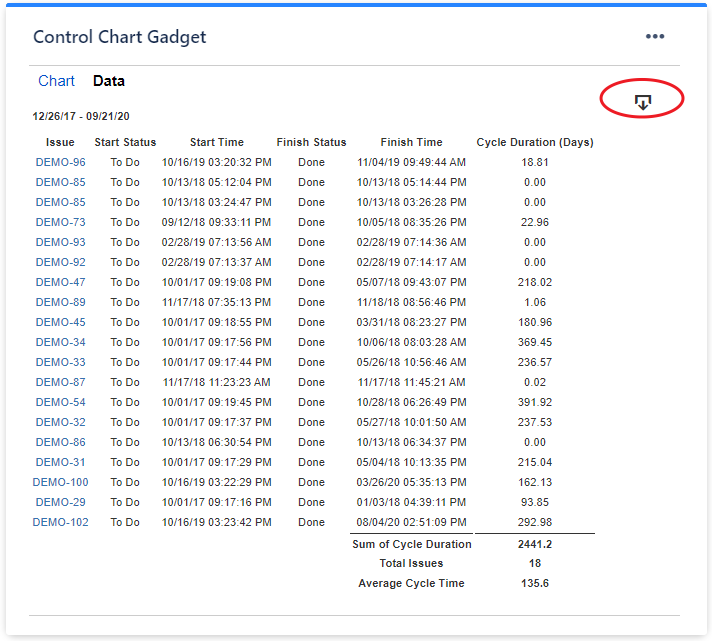Open issue DEMO-102 link
Viewport: 712px width, 641px height.
60,522
